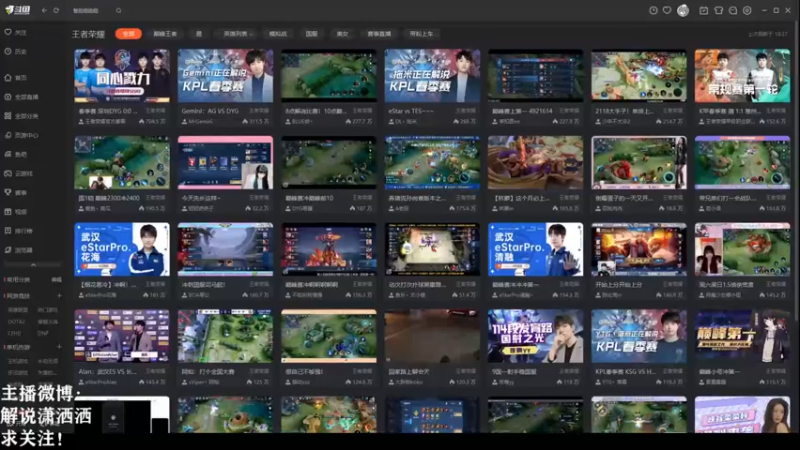Open 历史 clock item in the sidebar

(16, 52)
